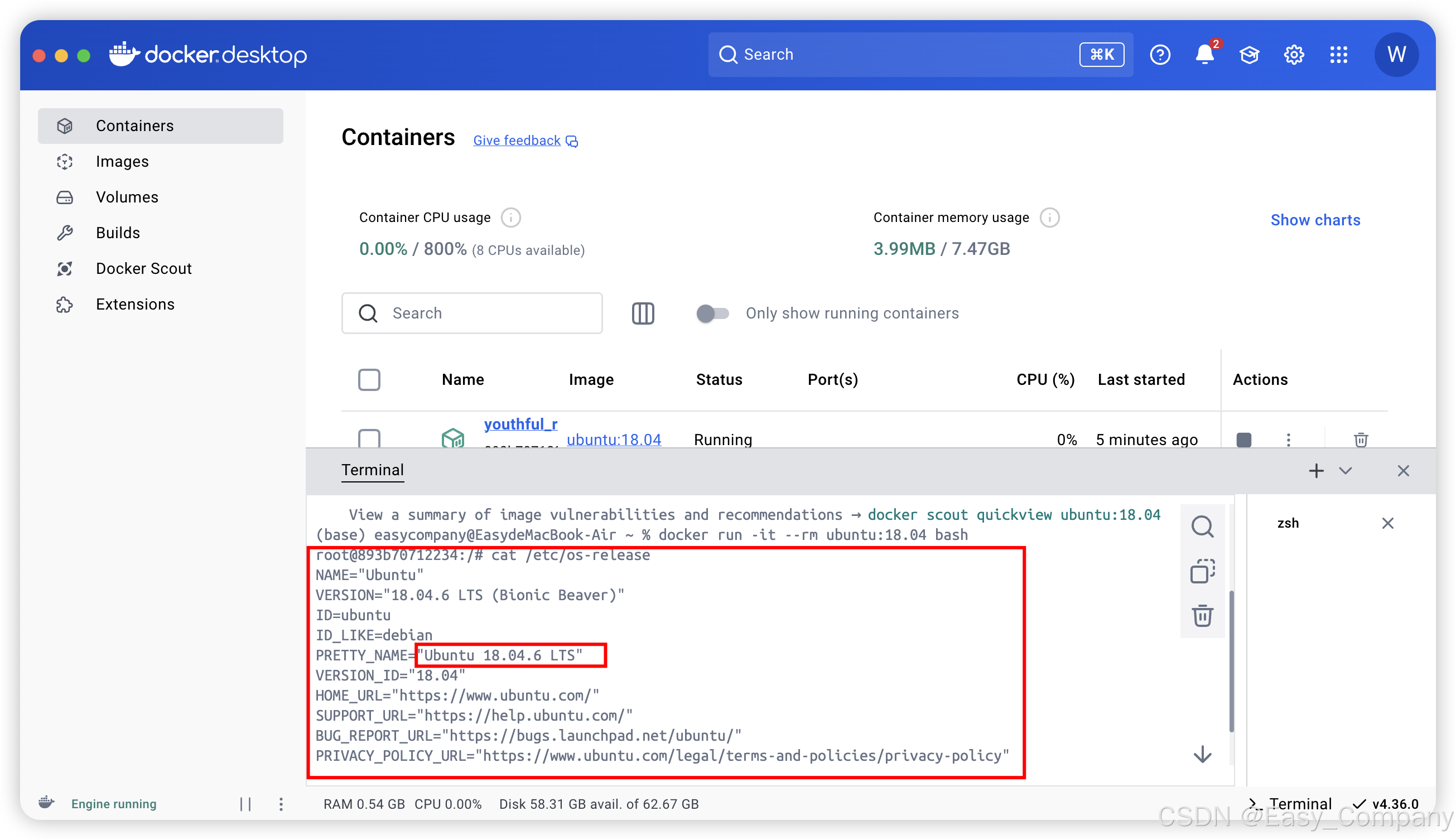Open settings gear in header

1293,55
